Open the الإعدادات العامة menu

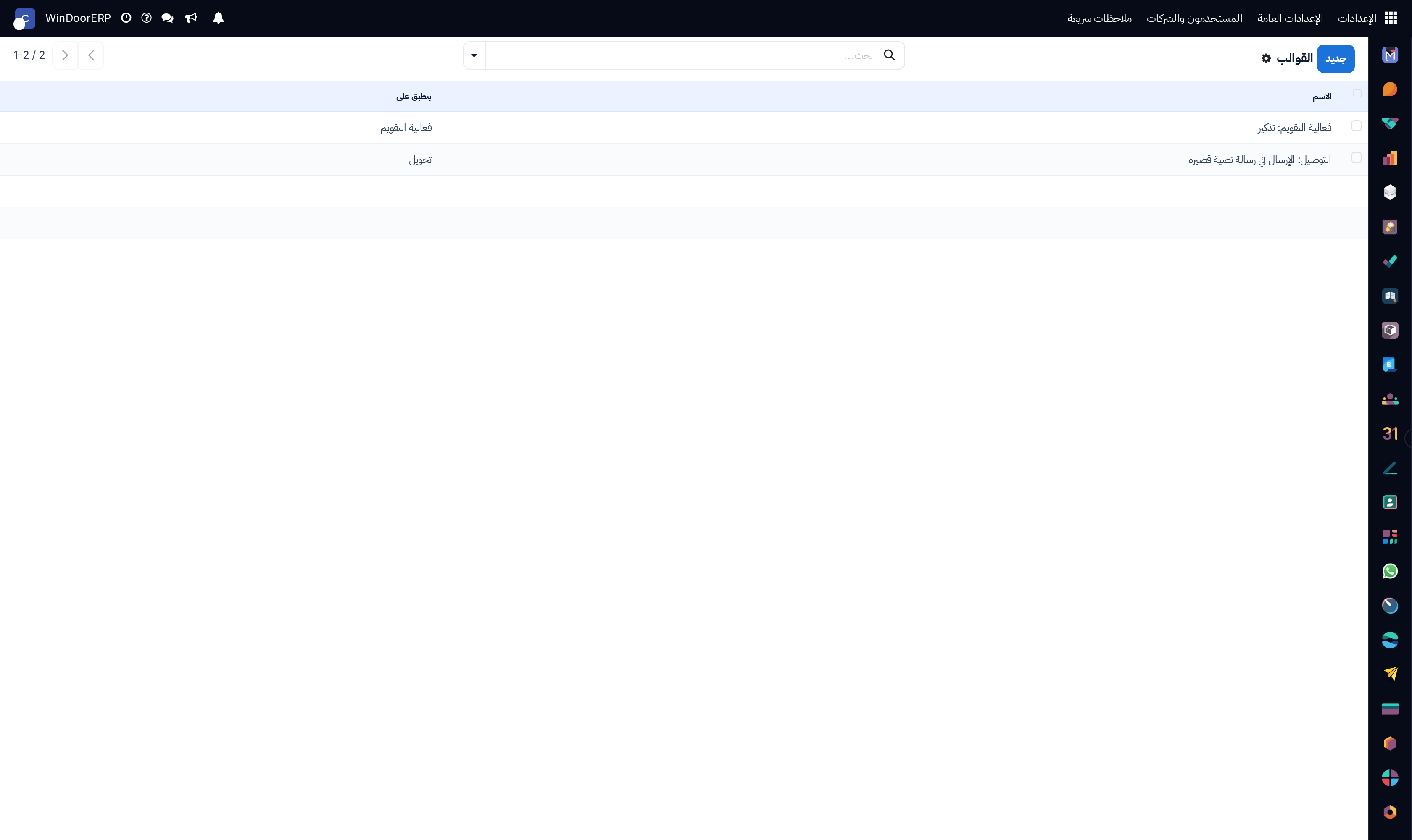[1290, 18]
